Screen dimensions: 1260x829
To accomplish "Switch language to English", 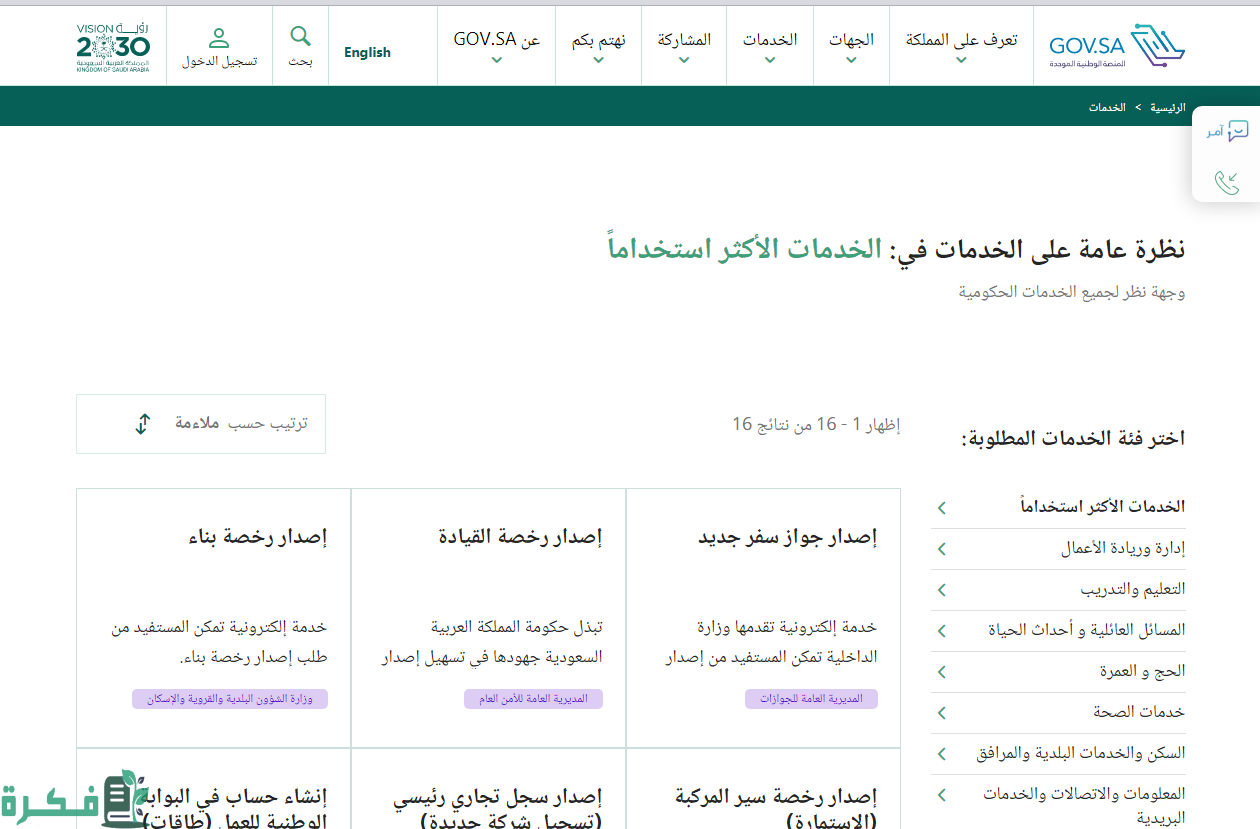I will 367,52.
